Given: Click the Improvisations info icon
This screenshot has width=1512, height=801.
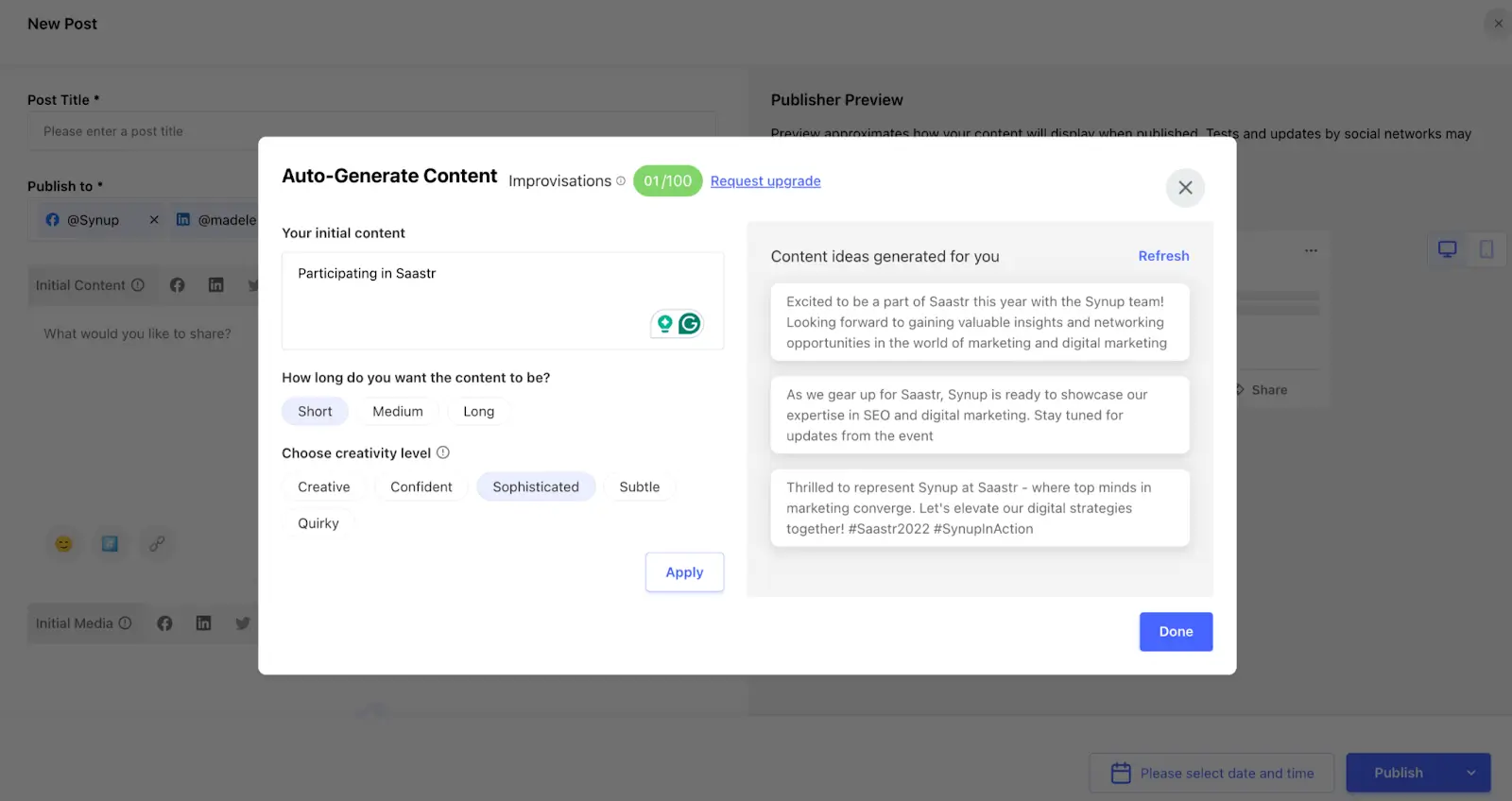Looking at the screenshot, I should [x=621, y=181].
